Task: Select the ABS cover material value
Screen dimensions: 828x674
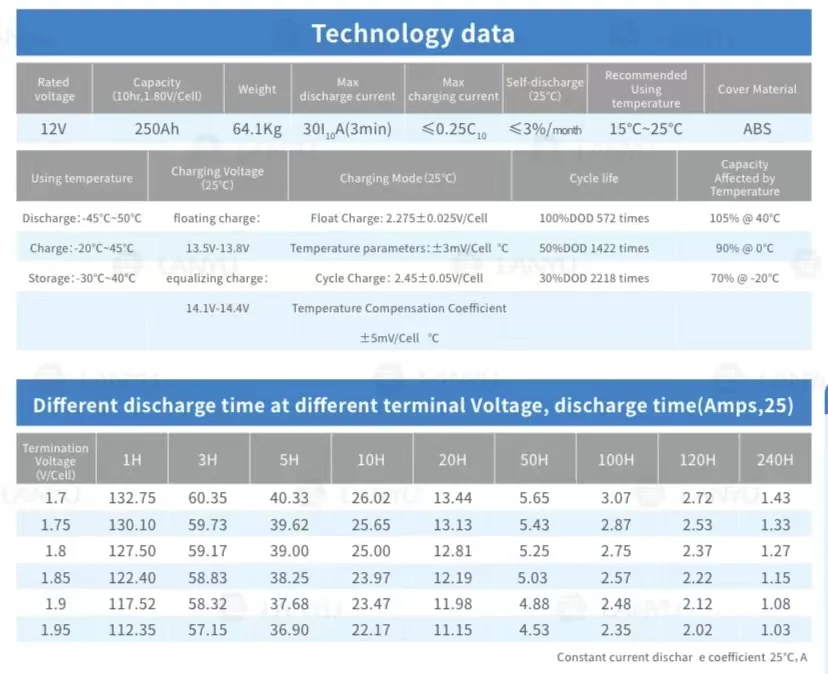Action: tap(757, 129)
